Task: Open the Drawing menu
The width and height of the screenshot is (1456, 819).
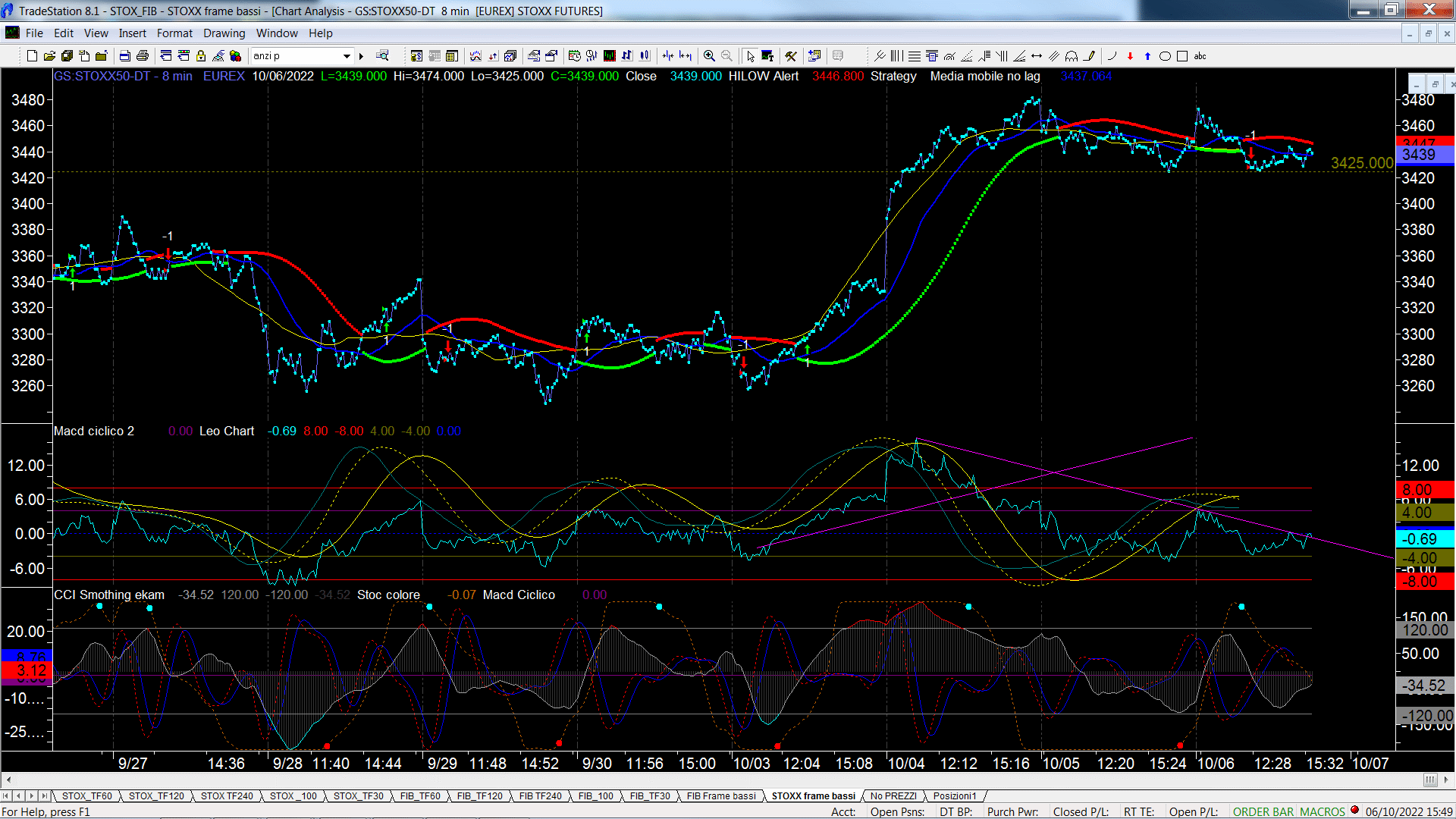Action: [x=224, y=33]
